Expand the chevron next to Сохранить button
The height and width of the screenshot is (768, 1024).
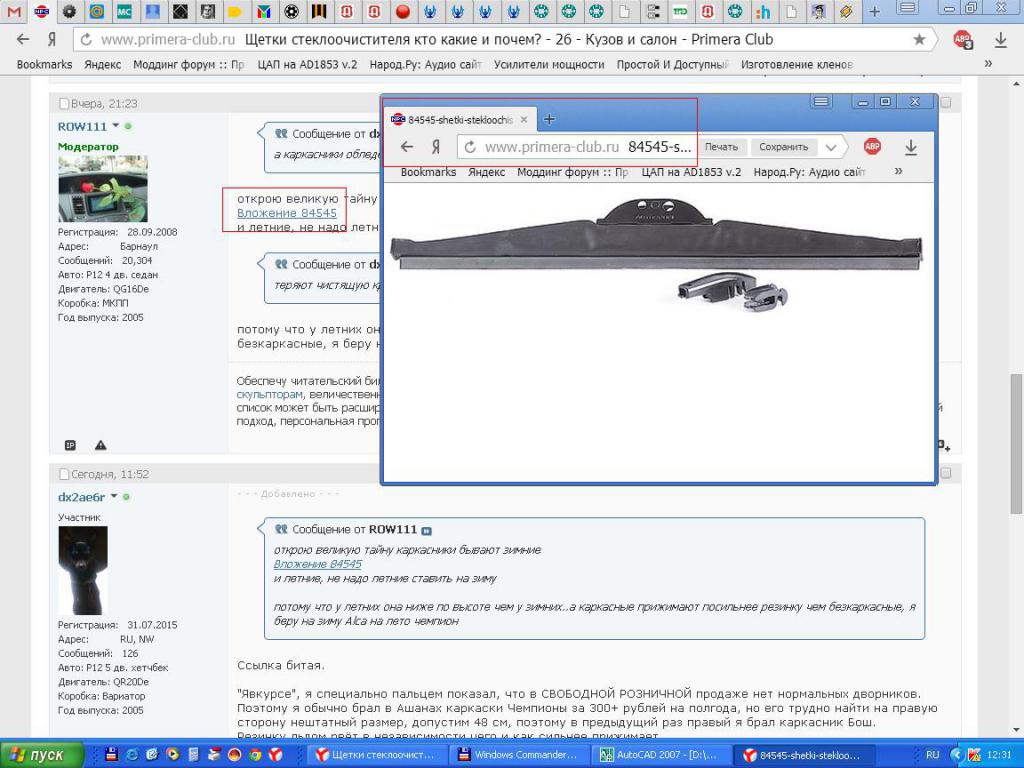(x=830, y=147)
